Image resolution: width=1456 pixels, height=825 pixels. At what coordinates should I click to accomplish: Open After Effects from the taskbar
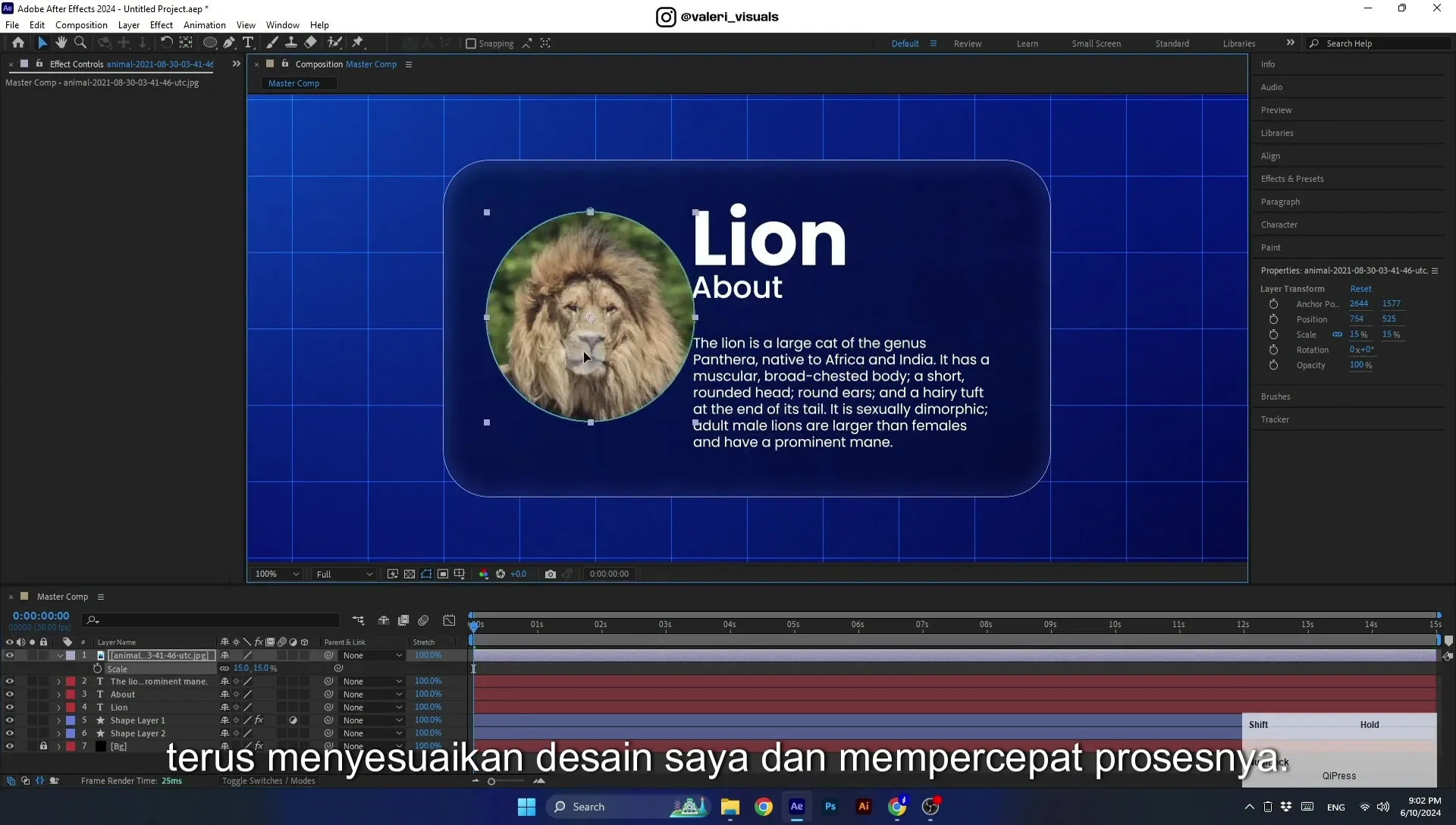pos(797,807)
